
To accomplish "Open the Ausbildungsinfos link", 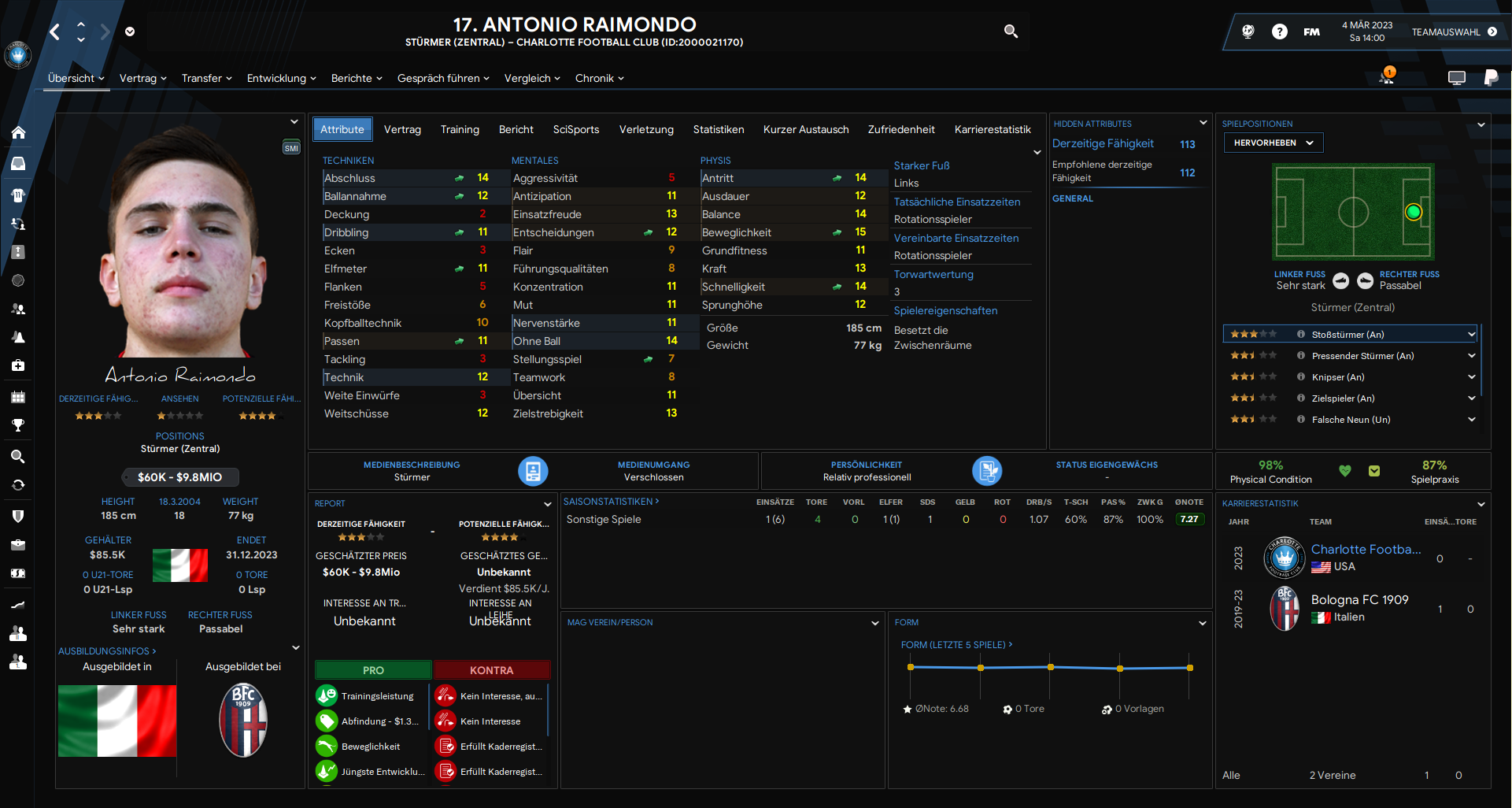I will [107, 651].
